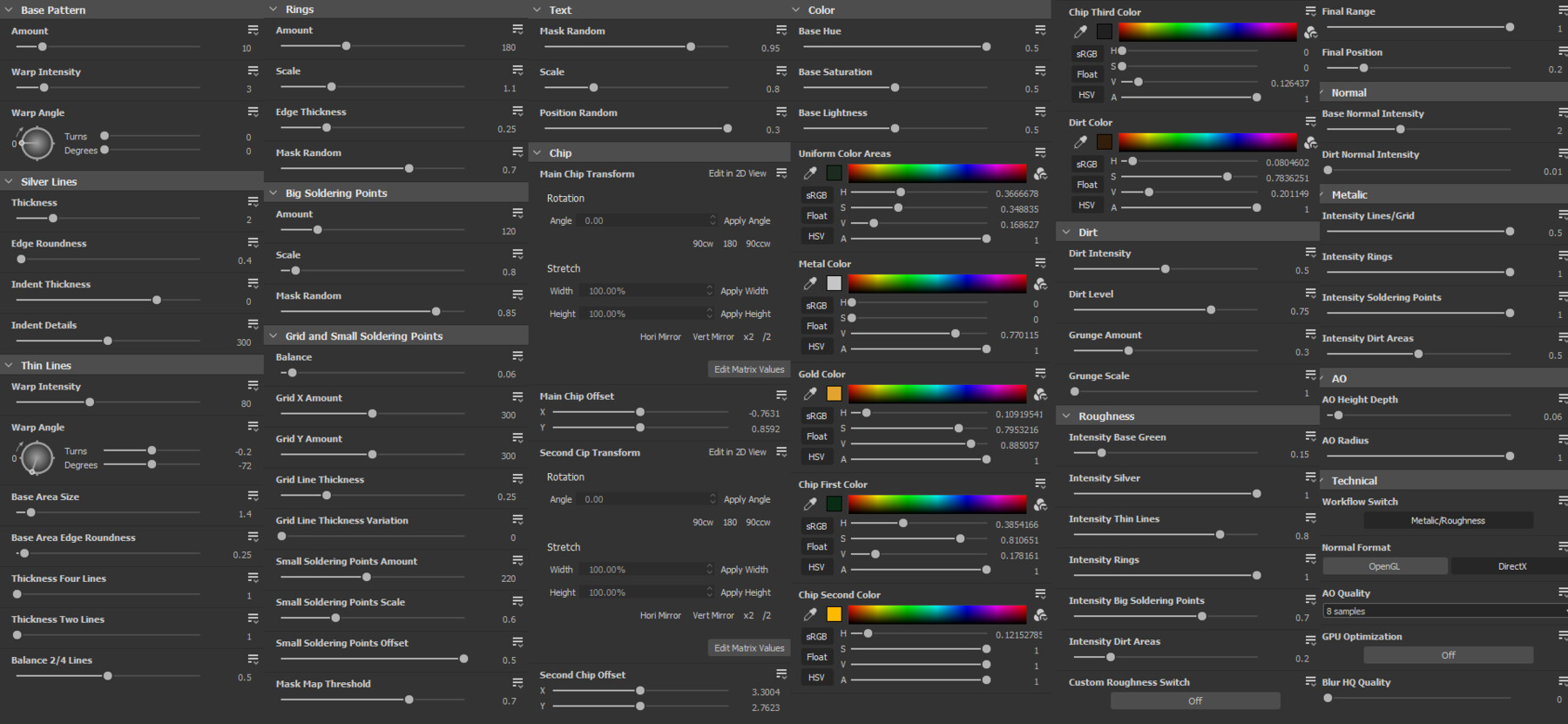
Task: Toggle GPU Optimization from Off
Action: click(1448, 655)
